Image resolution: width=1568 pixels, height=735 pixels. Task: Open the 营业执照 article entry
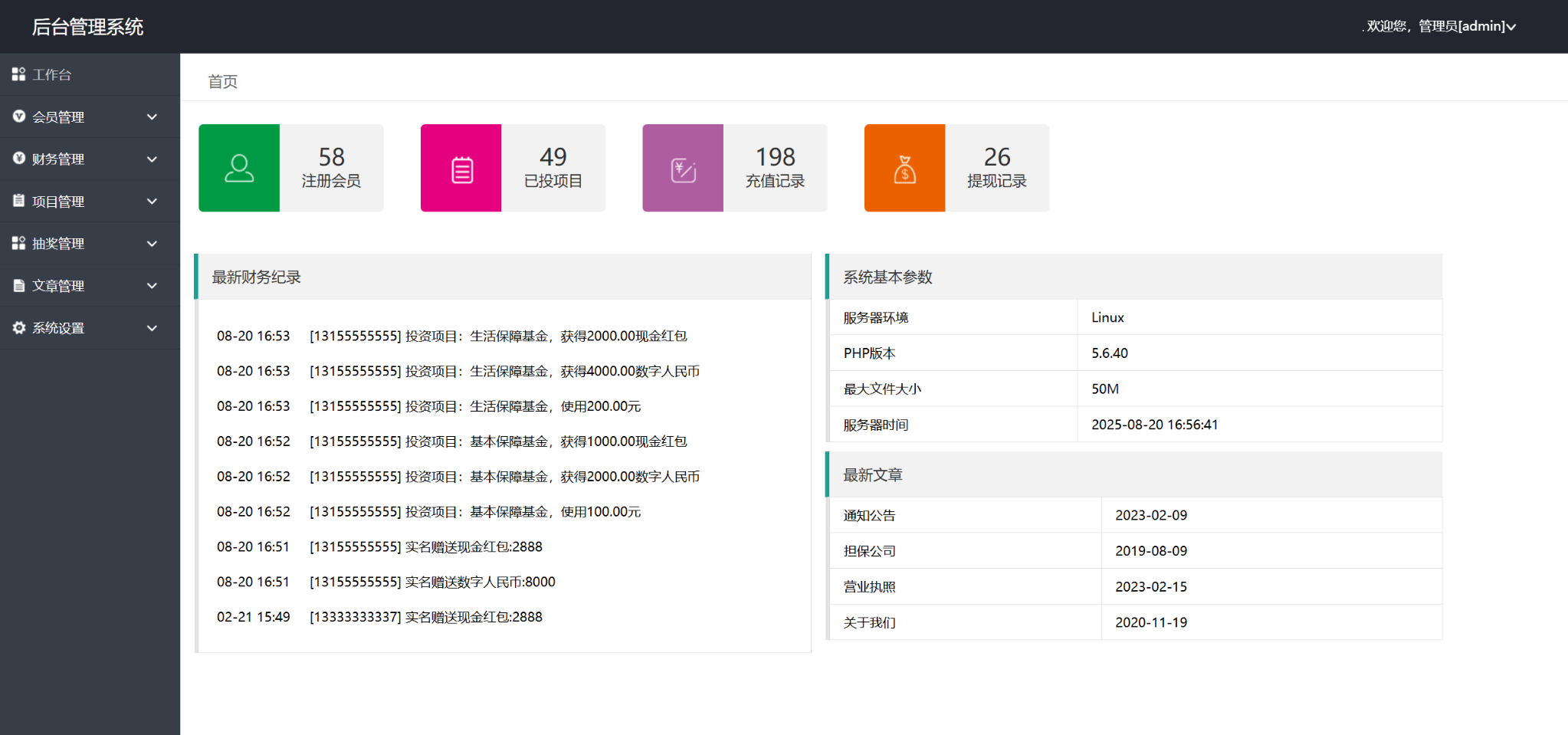tap(869, 587)
